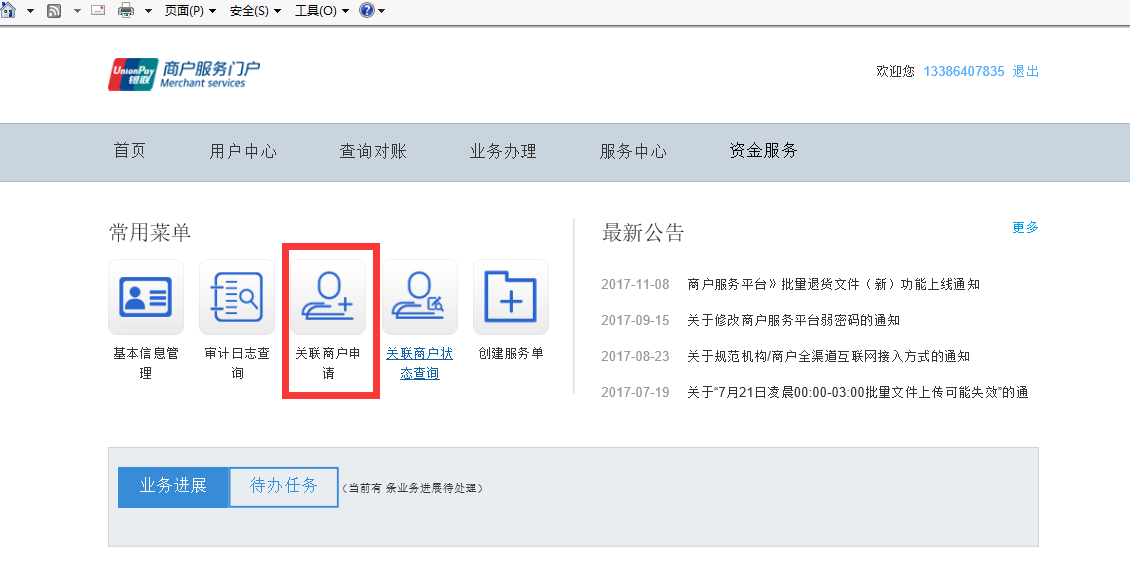The width and height of the screenshot is (1130, 564).
Task: Click the 退出 logout link
Action: click(1025, 71)
